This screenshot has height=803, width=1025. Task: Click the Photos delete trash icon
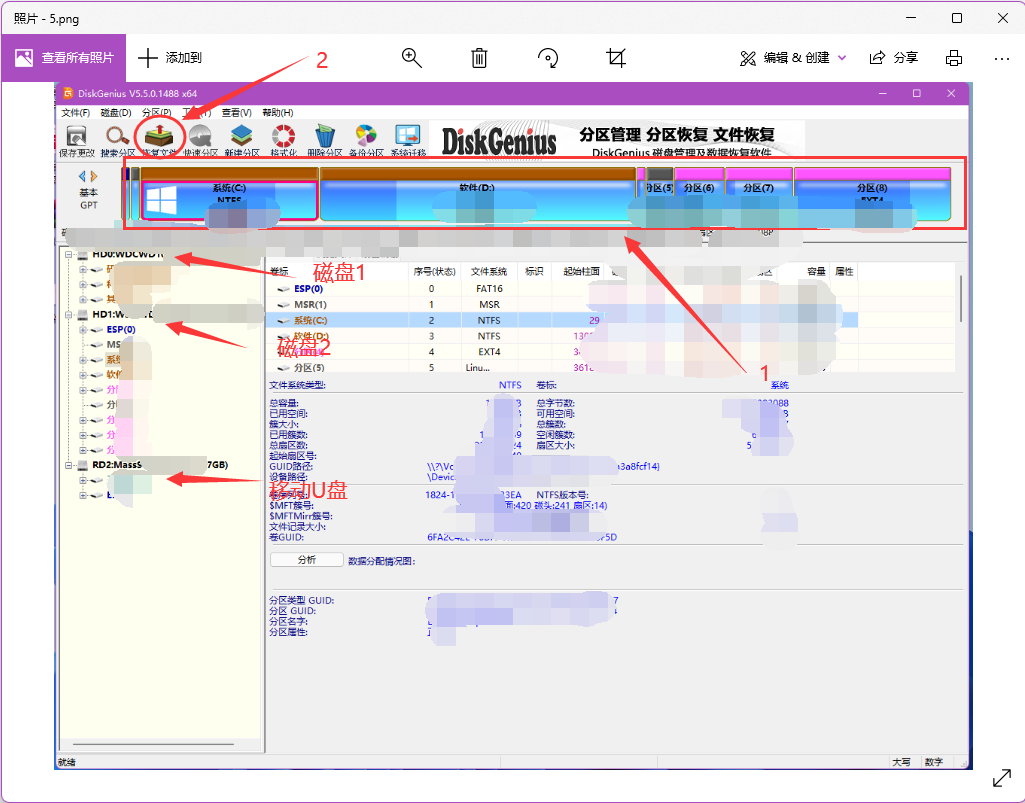point(479,58)
